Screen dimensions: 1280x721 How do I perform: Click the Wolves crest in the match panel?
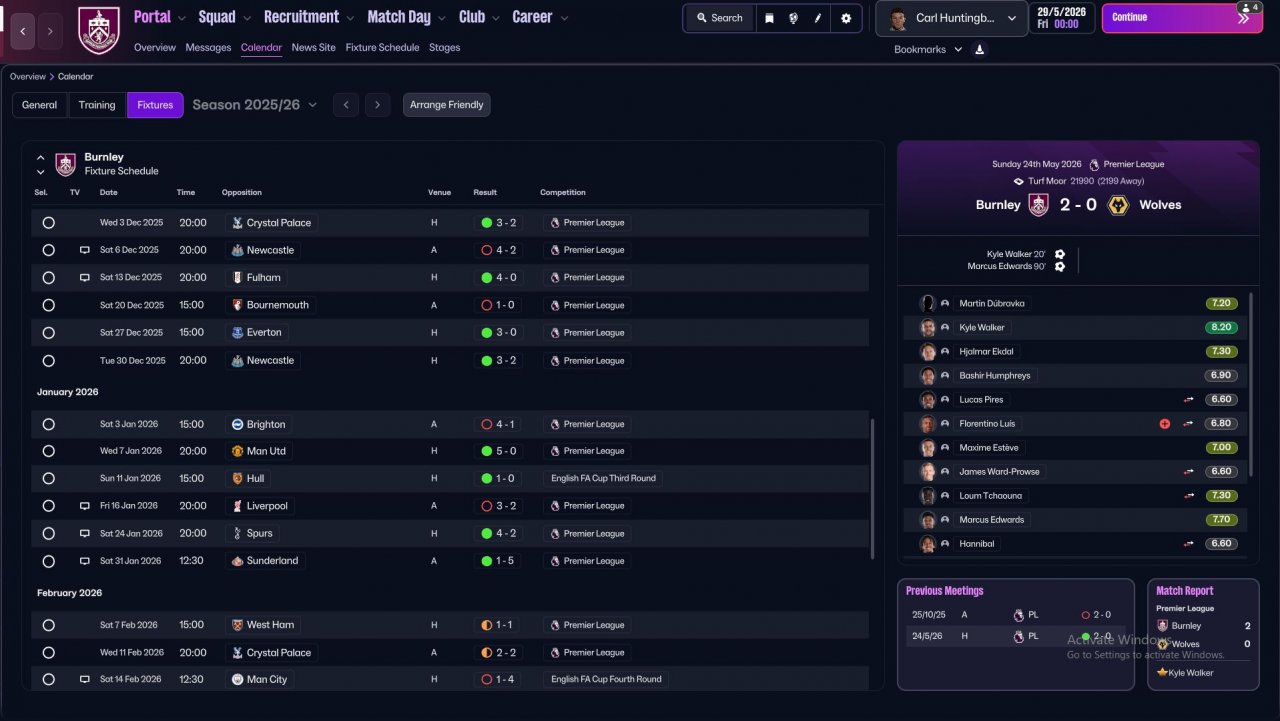pos(1119,205)
